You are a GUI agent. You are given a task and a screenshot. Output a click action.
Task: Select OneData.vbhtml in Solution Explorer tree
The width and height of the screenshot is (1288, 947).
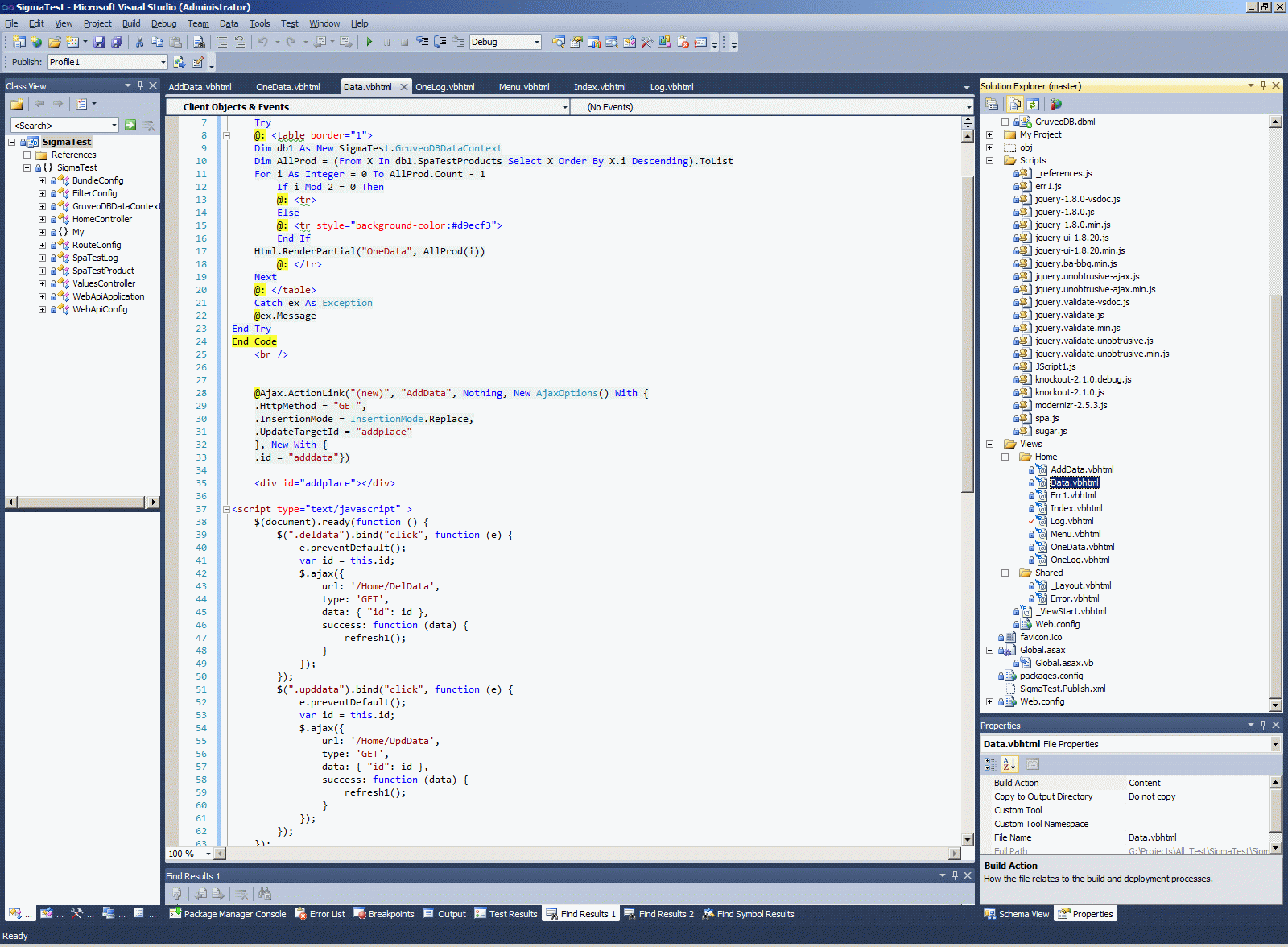(1082, 547)
